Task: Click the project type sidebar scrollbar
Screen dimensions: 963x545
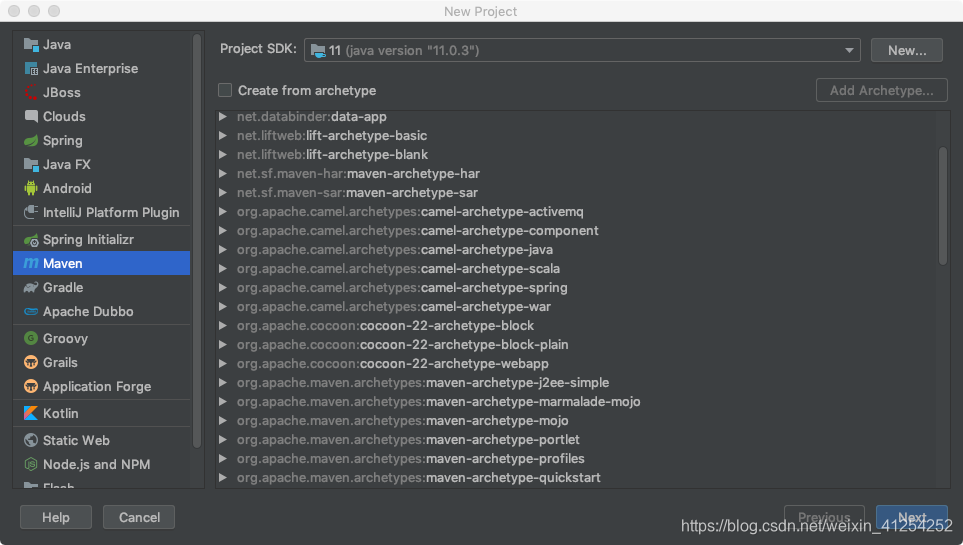Action: coord(197,240)
